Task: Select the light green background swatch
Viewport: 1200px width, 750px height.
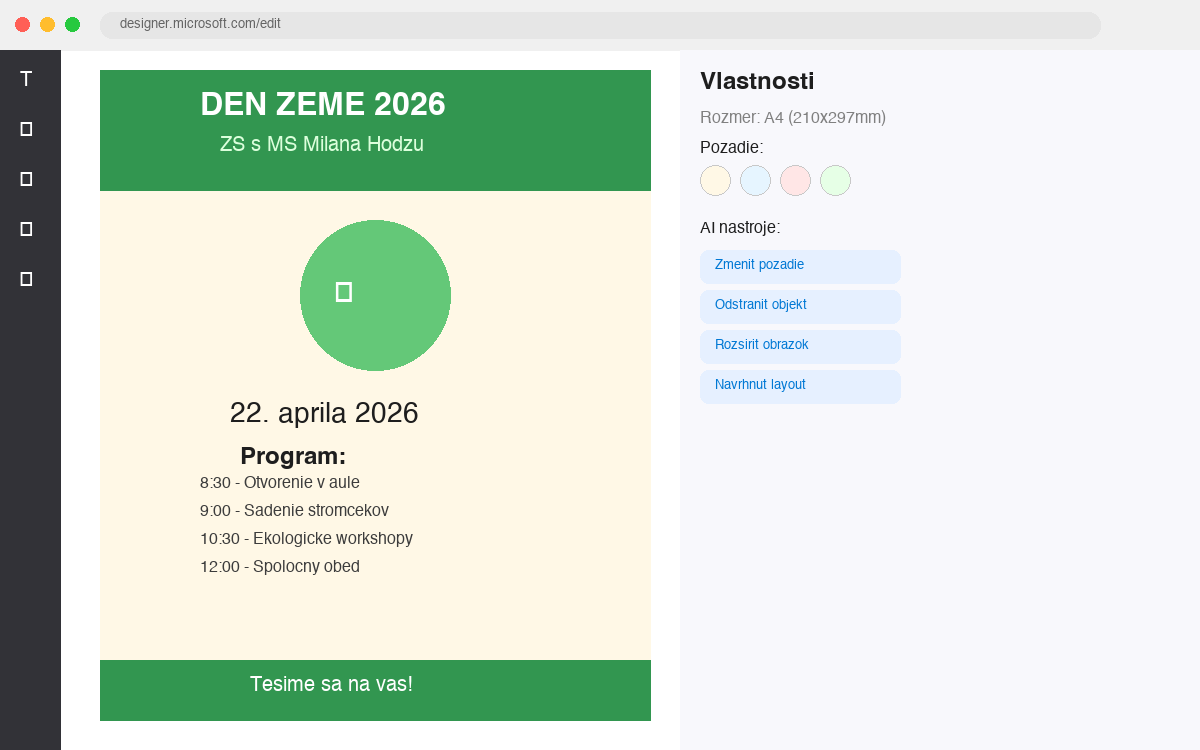Action: [835, 180]
